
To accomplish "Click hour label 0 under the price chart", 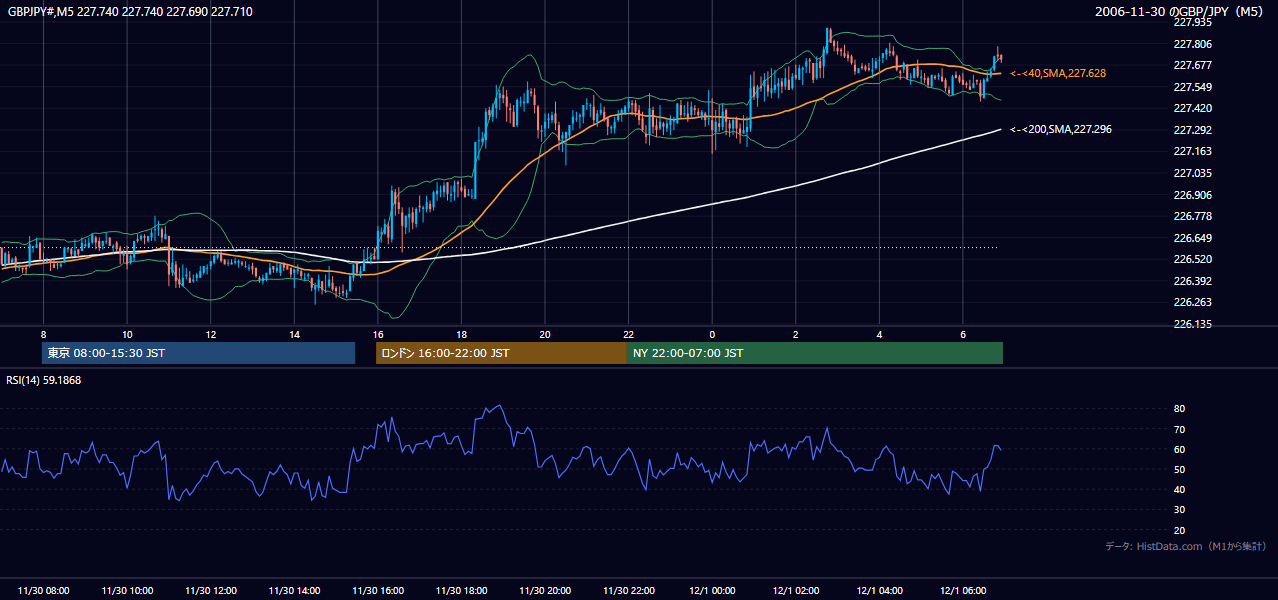I will (x=712, y=334).
